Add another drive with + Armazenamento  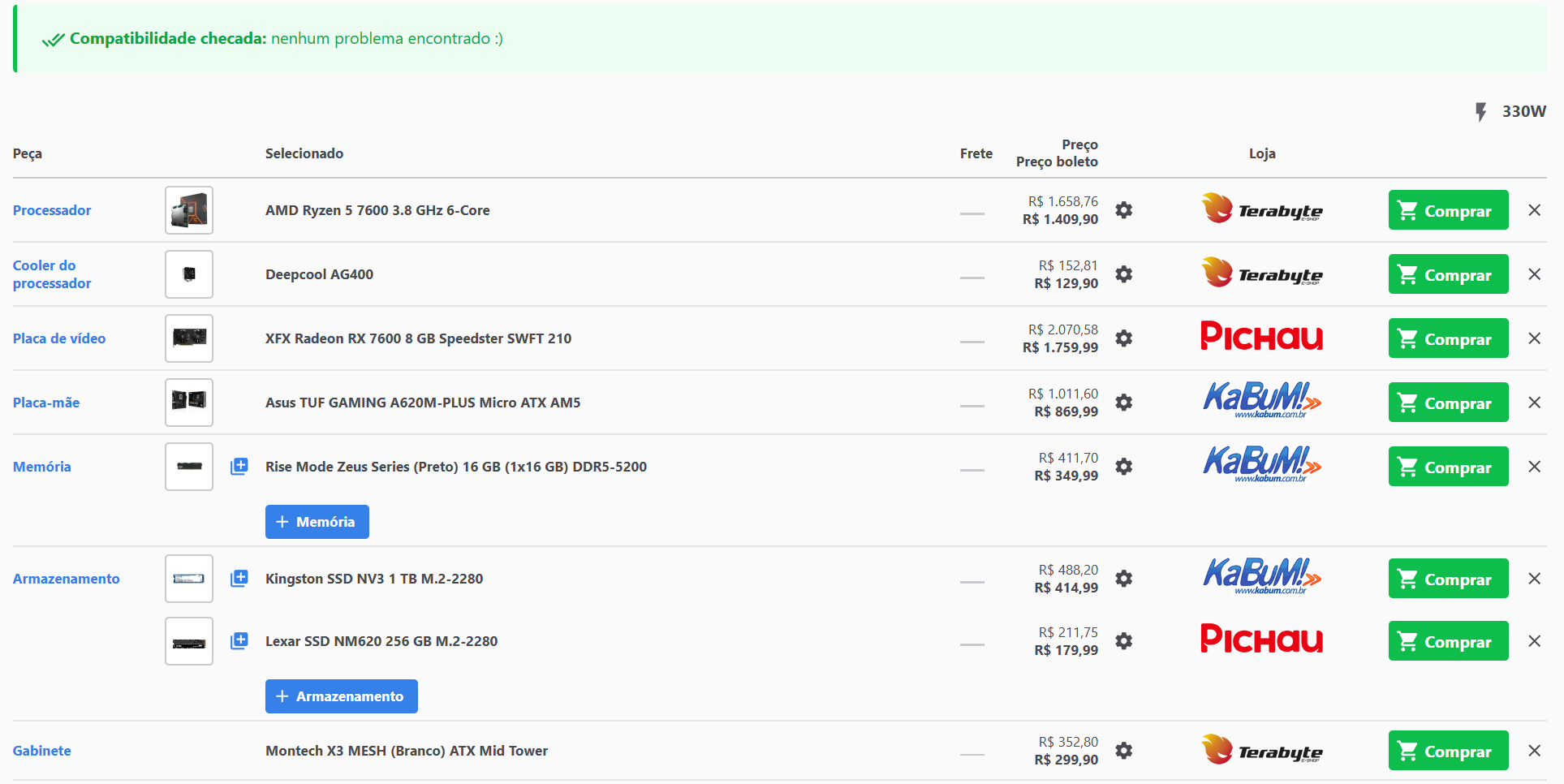tap(342, 696)
